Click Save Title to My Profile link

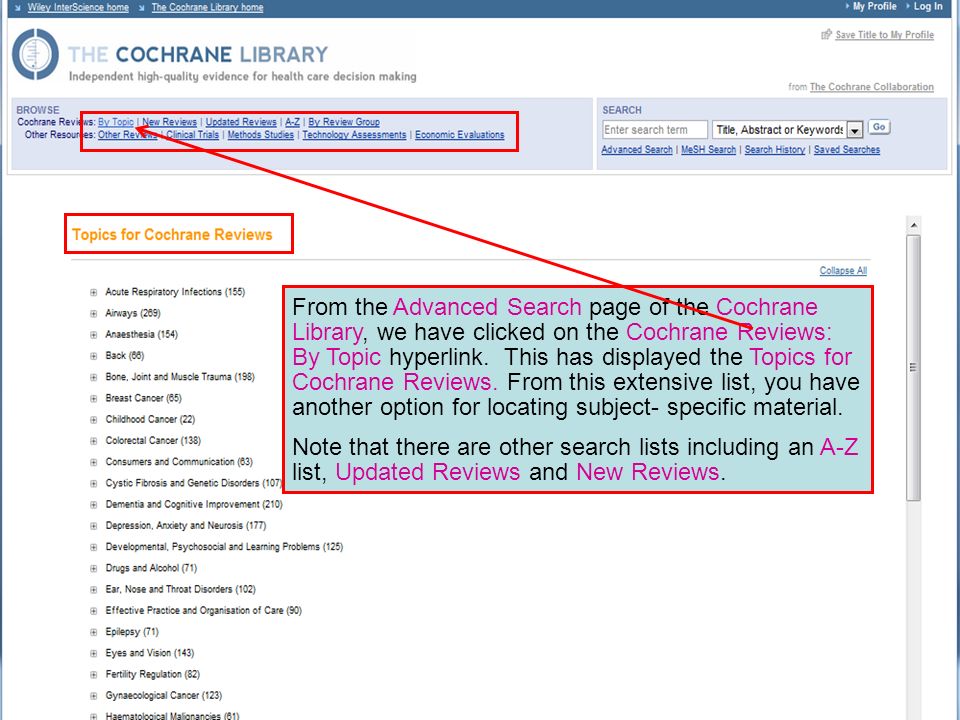click(885, 35)
